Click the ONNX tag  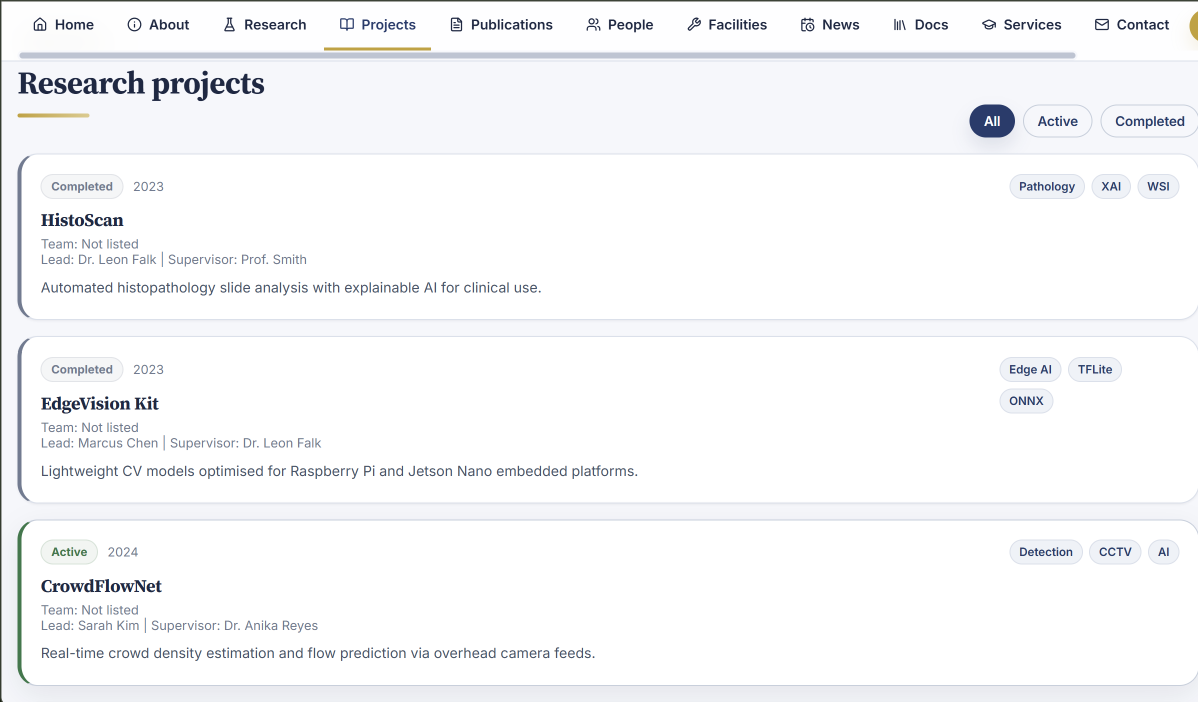[1026, 401]
